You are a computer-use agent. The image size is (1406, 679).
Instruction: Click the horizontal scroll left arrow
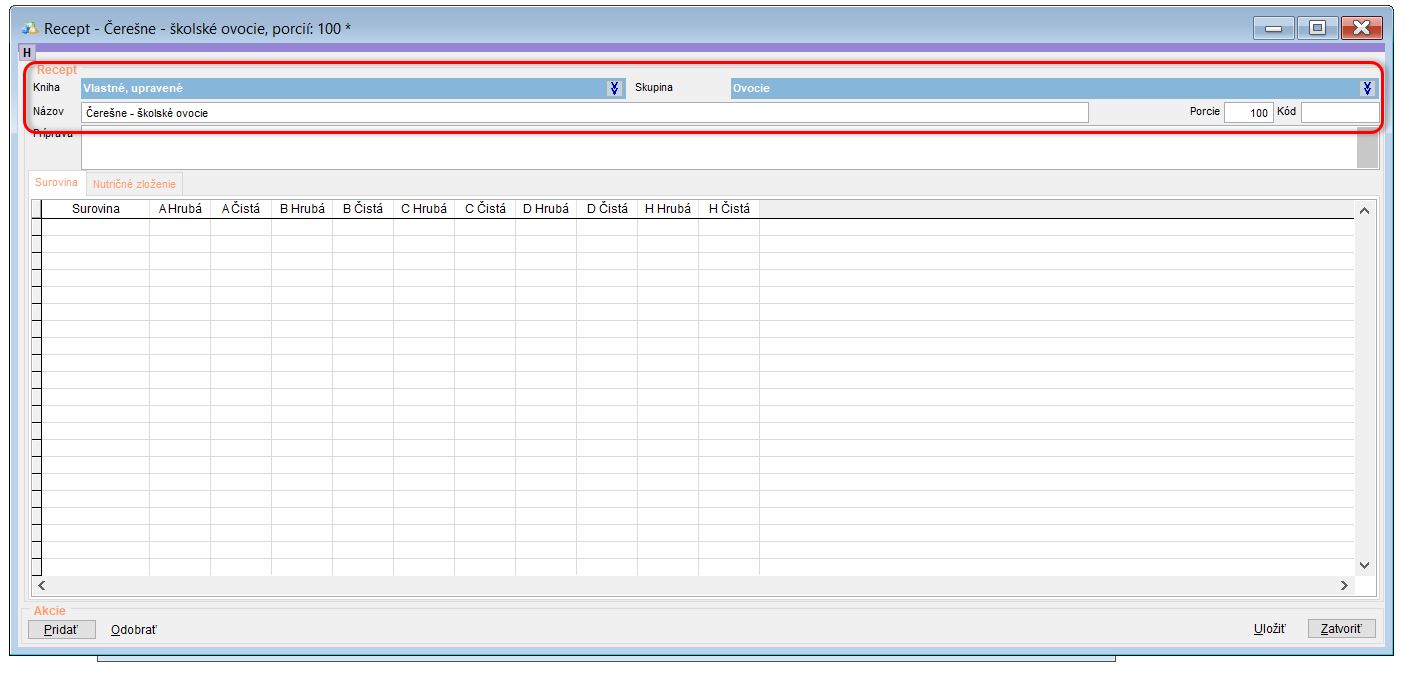[41, 586]
